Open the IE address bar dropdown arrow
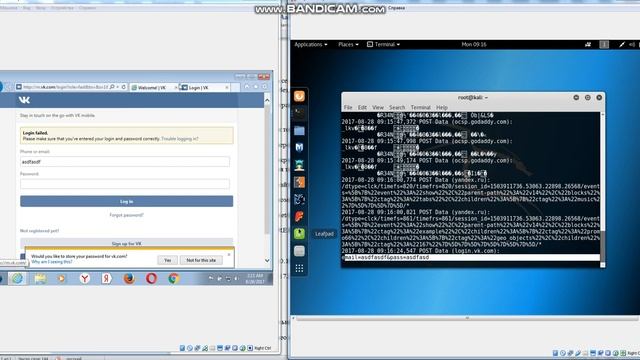The image size is (640, 360). pyautogui.click(x=118, y=87)
